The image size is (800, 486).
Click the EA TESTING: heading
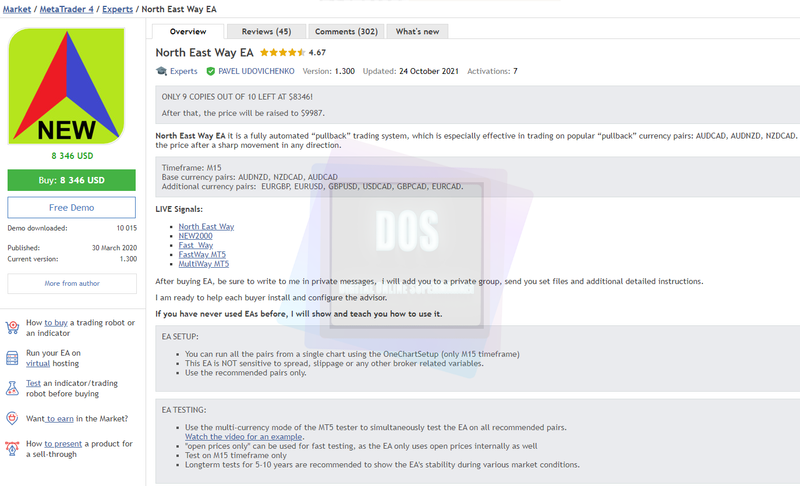[184, 410]
